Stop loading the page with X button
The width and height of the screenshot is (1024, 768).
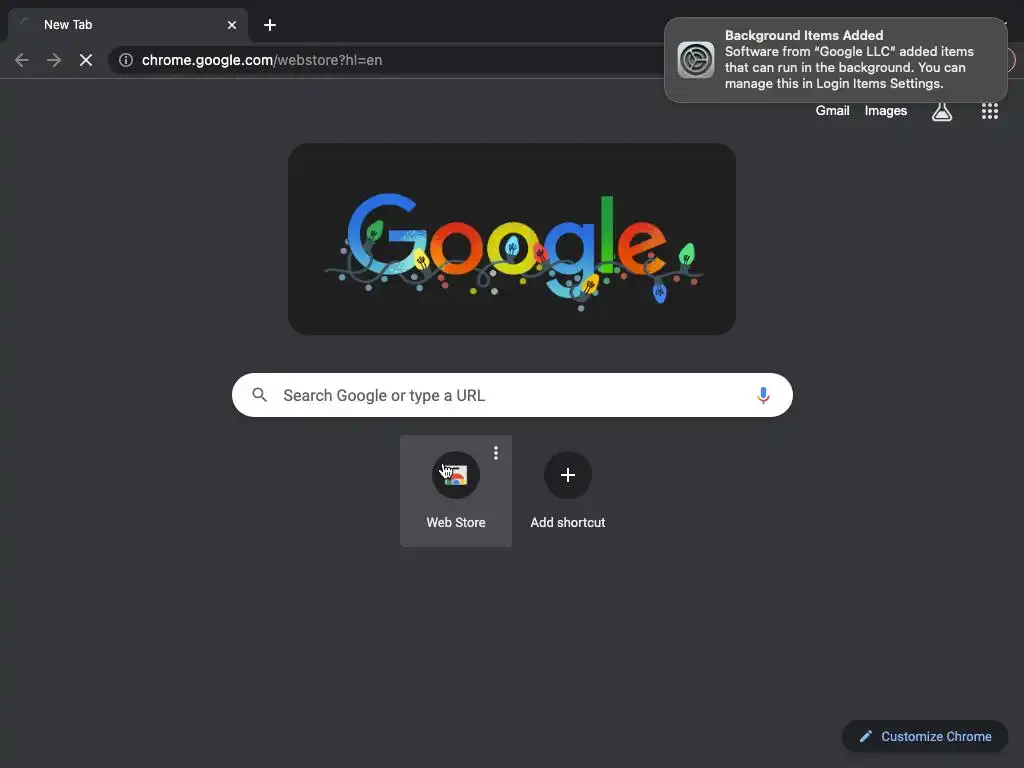[x=86, y=60]
